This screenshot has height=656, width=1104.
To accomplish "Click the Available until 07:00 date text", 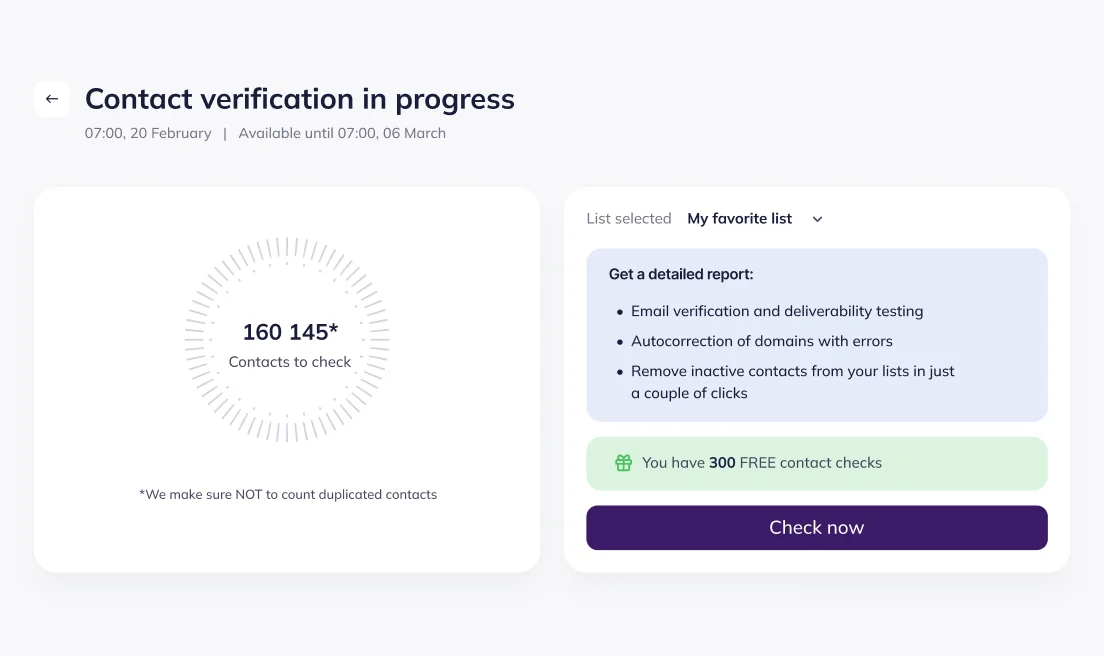I will pyautogui.click(x=344, y=132).
